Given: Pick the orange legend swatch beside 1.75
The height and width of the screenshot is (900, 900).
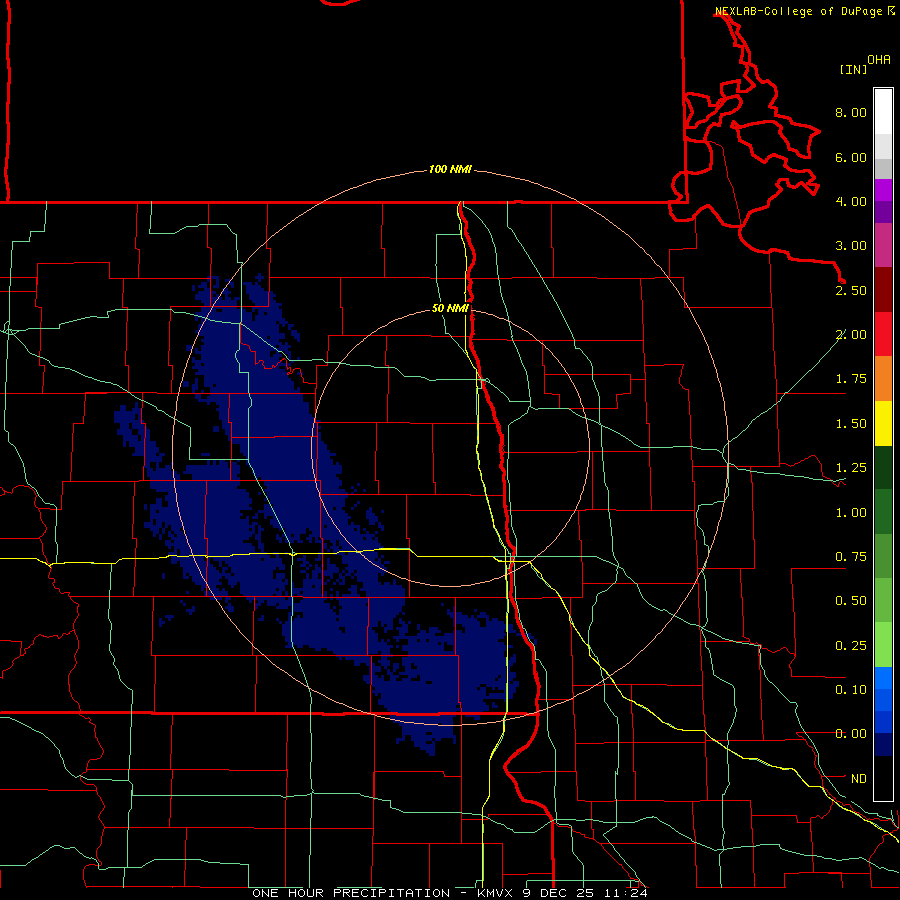Looking at the screenshot, I should [883, 379].
